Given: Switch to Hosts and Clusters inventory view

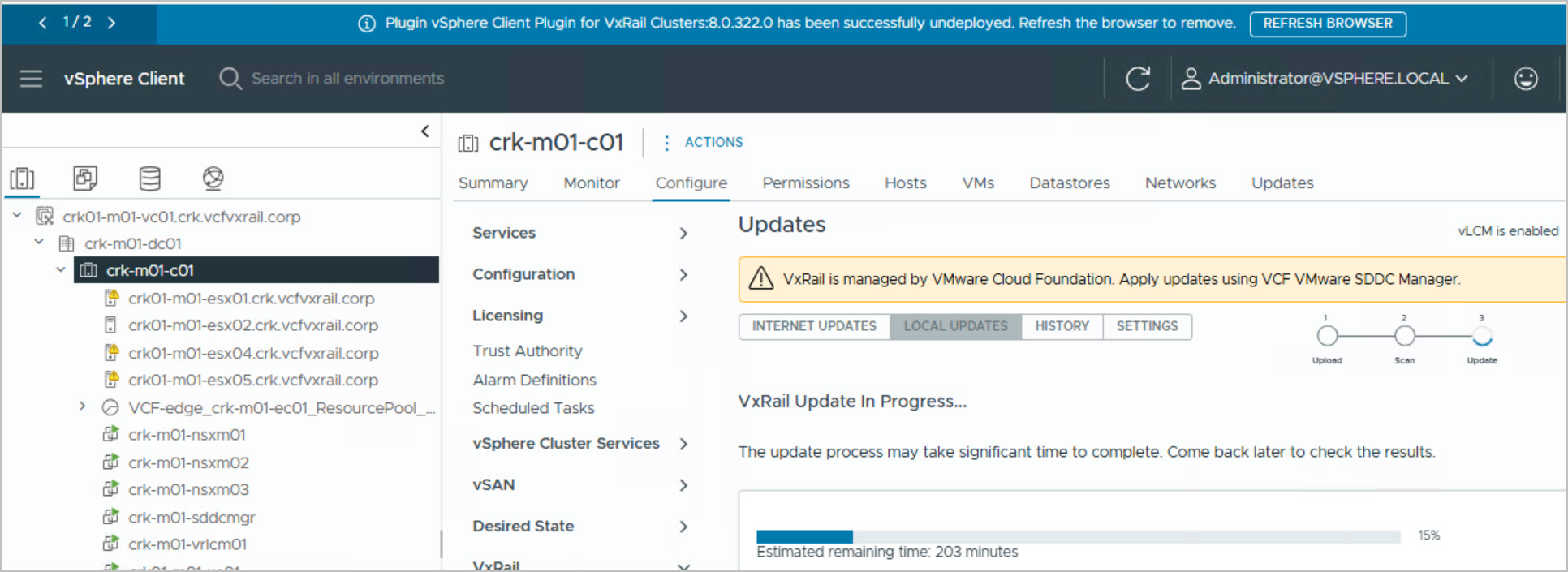Looking at the screenshot, I should point(22,178).
